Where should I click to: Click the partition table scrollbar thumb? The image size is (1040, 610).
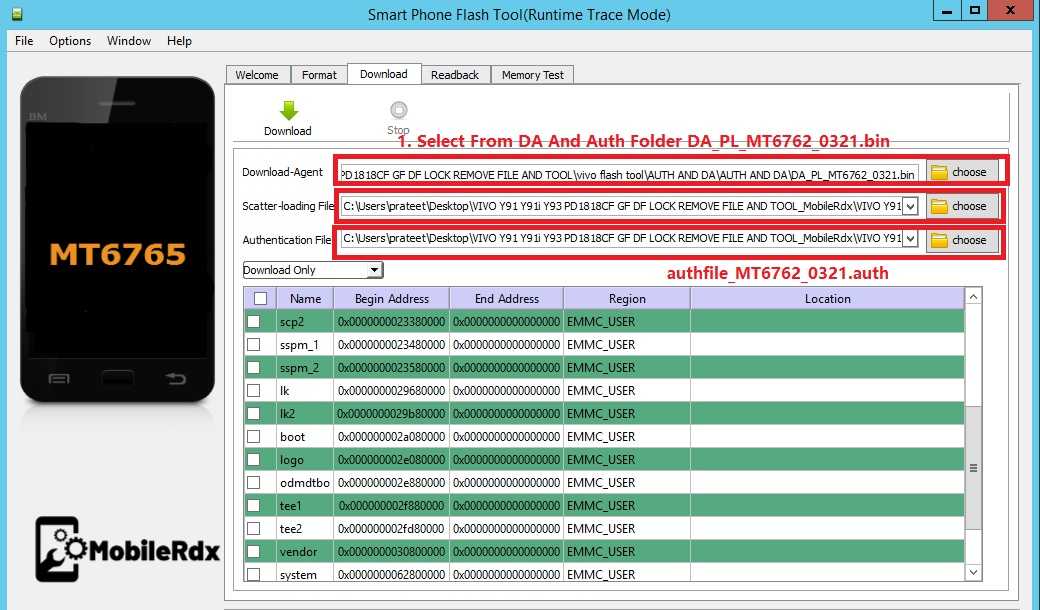(x=973, y=467)
